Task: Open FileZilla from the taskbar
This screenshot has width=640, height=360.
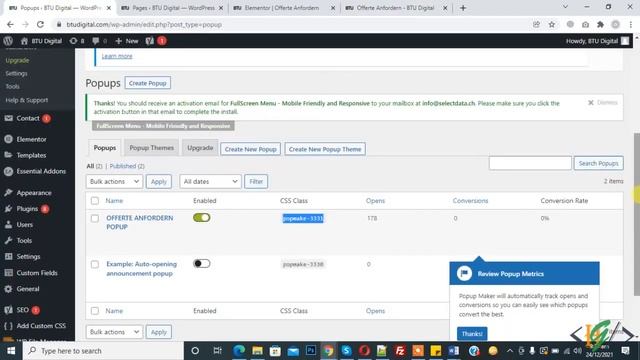Action: coord(400,351)
